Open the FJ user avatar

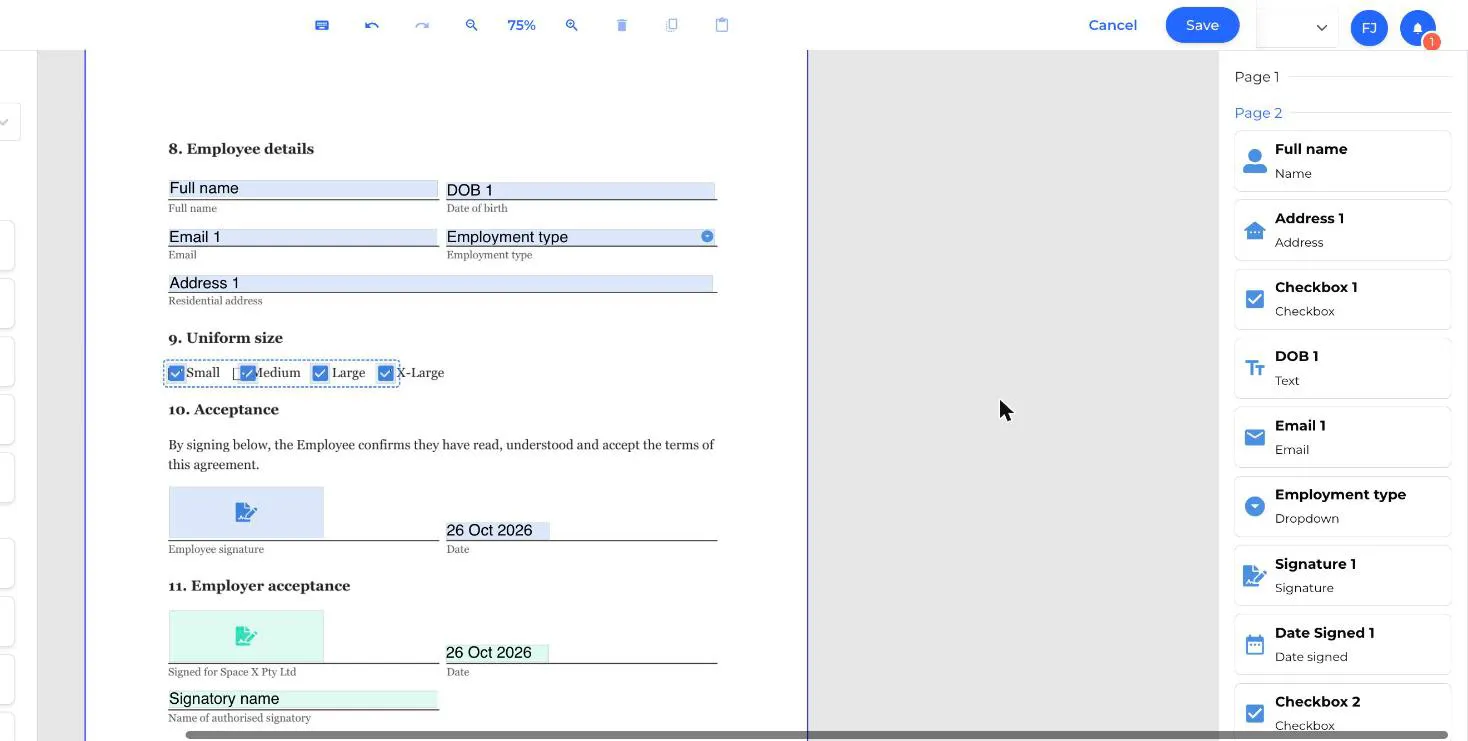[x=1369, y=27]
